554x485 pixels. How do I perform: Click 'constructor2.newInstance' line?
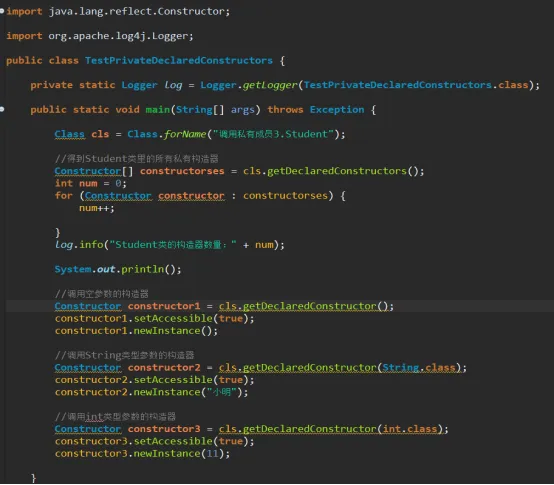pyautogui.click(x=152, y=392)
